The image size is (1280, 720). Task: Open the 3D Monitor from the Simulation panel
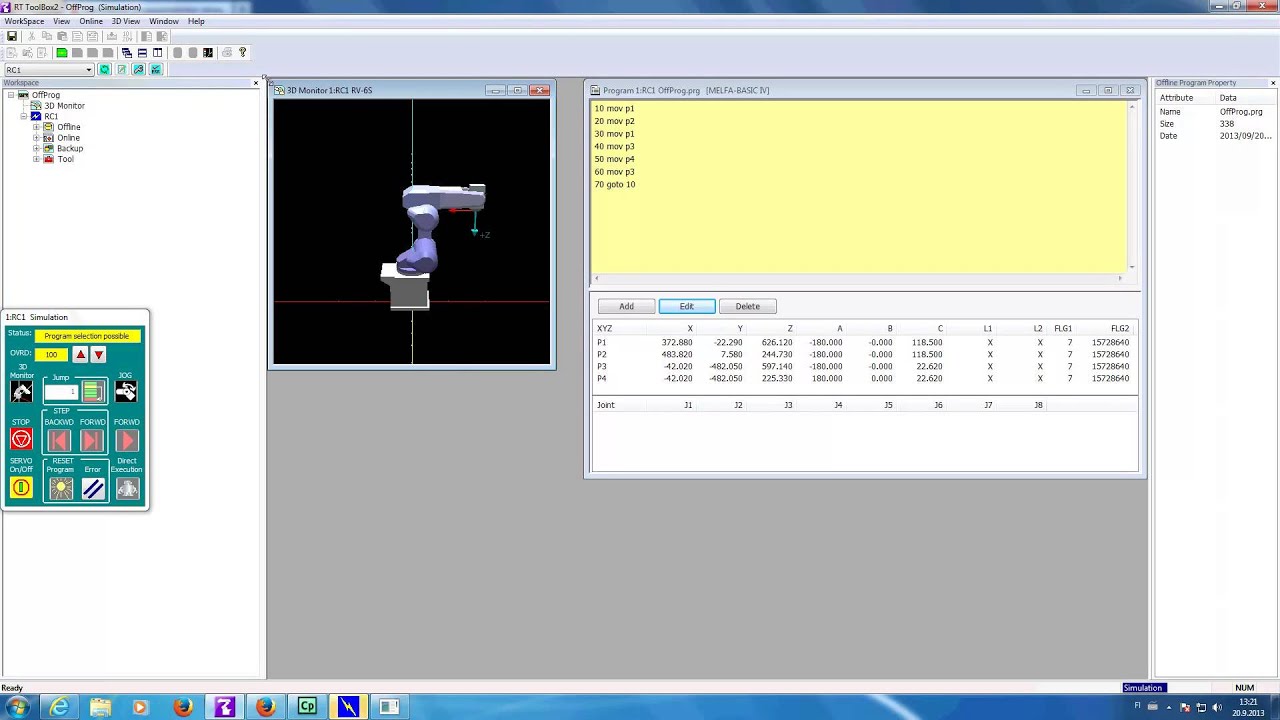click(x=21, y=392)
